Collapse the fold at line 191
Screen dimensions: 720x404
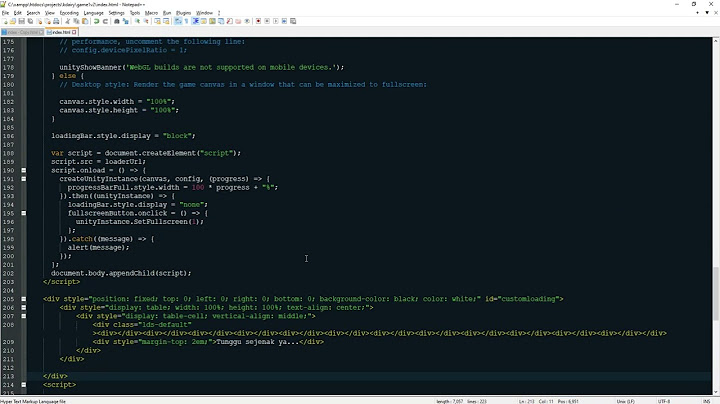23,179
